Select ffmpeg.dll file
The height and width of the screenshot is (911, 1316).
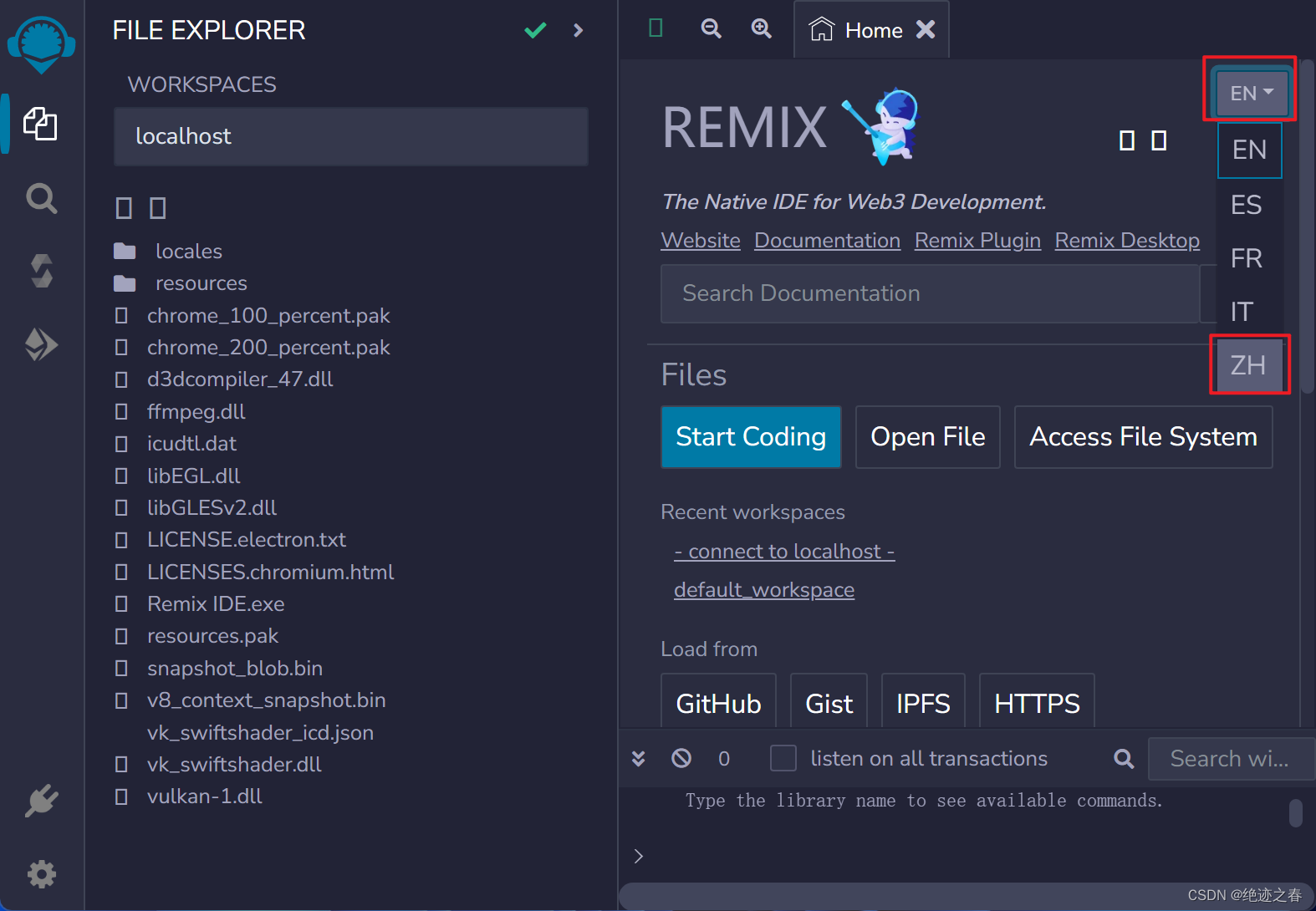click(196, 412)
